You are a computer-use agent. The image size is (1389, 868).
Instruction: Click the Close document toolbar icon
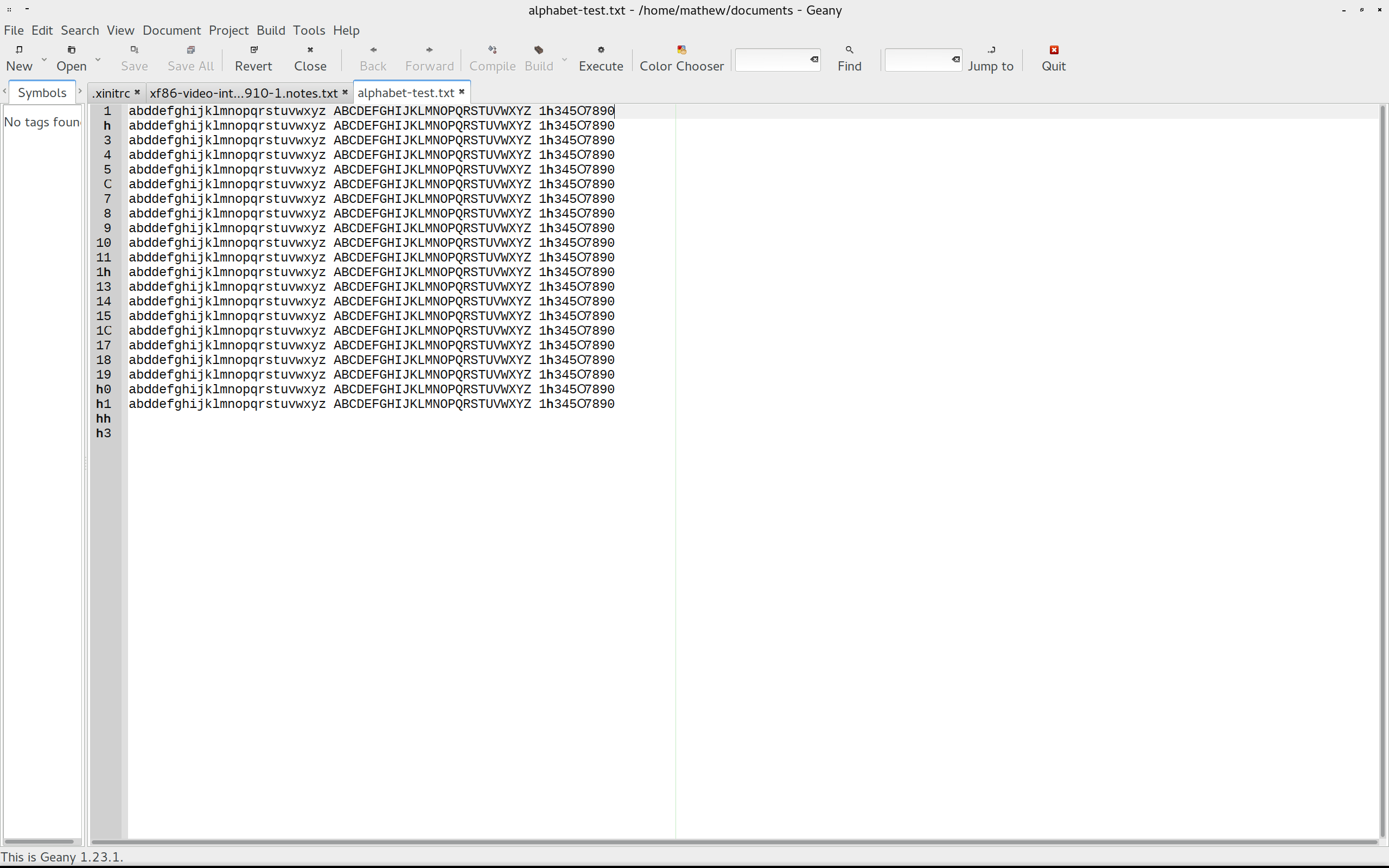coord(310,50)
